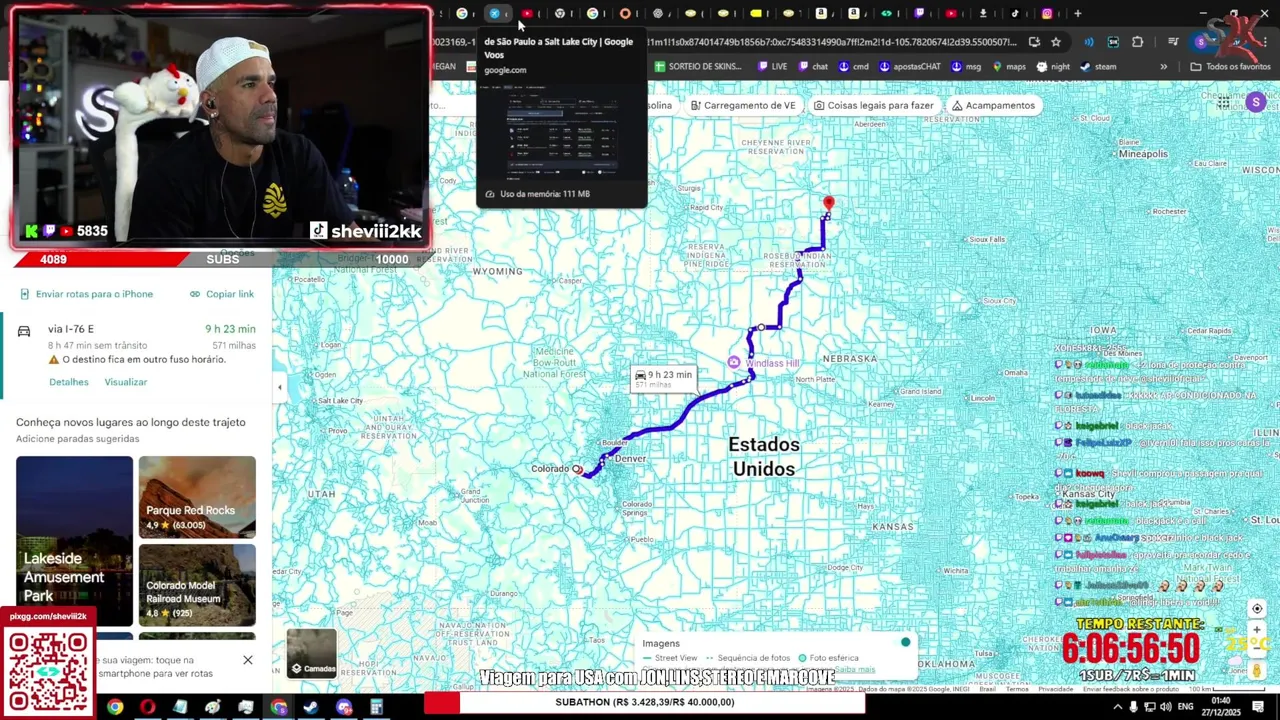Screen dimensions: 1280x720
Task: Open the Google account avatar on the map
Action: pos(1256,102)
